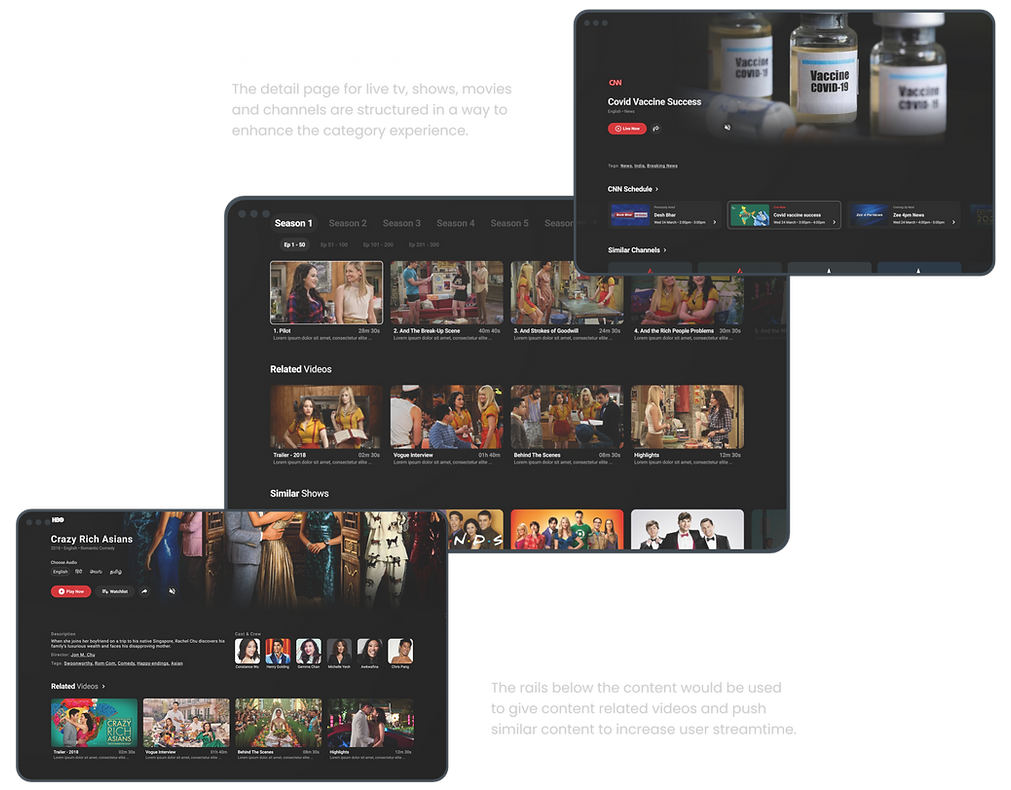Select Telugu audio option
The height and width of the screenshot is (790, 1011).
(x=96, y=572)
